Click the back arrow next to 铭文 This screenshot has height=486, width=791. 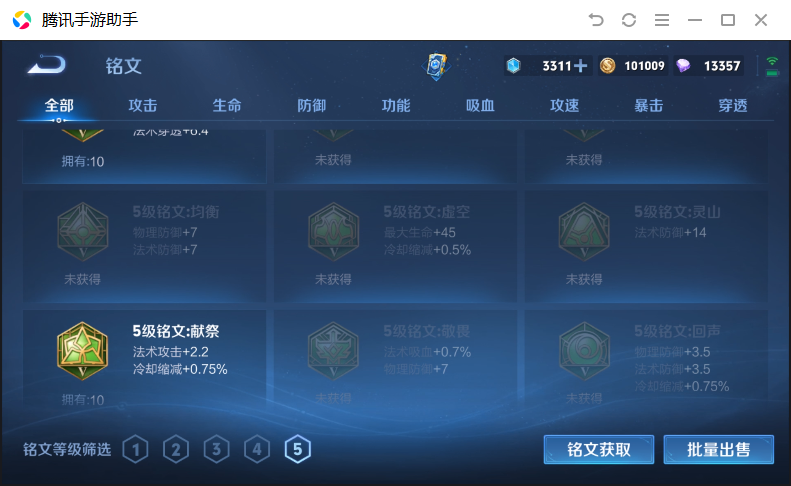(x=46, y=65)
